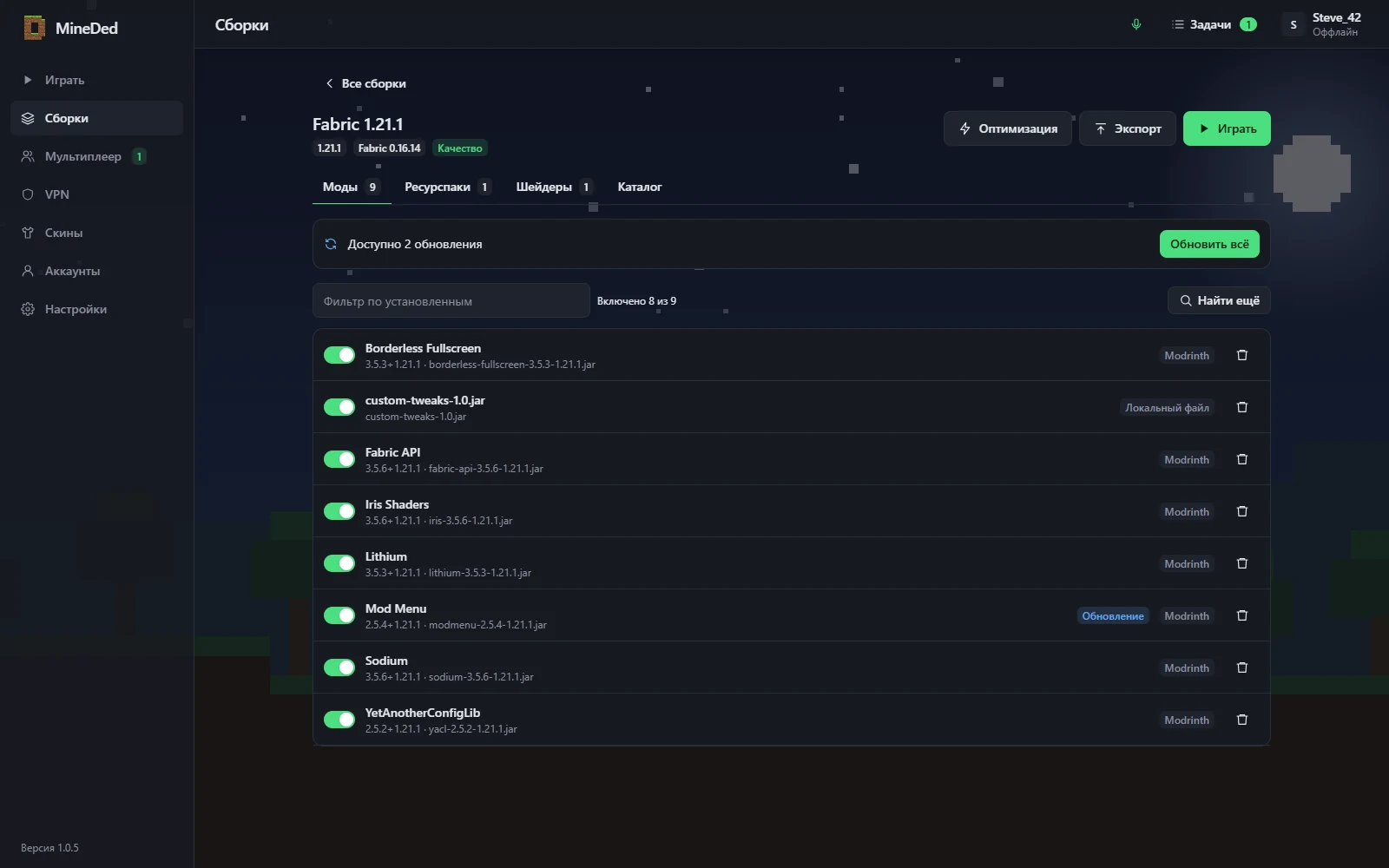
Task: Open Скины from the sidebar
Action: [x=96, y=233]
